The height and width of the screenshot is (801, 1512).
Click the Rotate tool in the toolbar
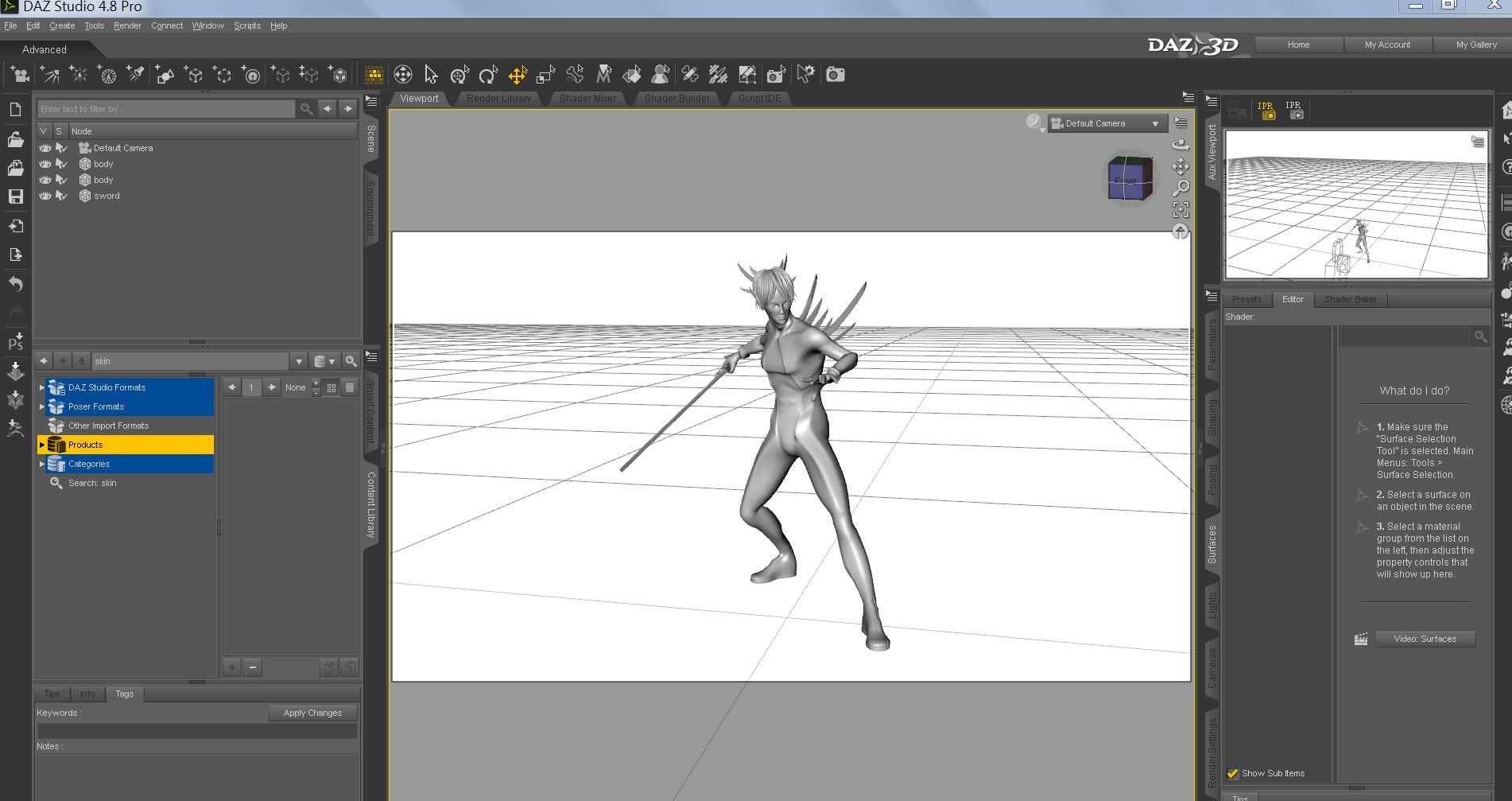(488, 76)
